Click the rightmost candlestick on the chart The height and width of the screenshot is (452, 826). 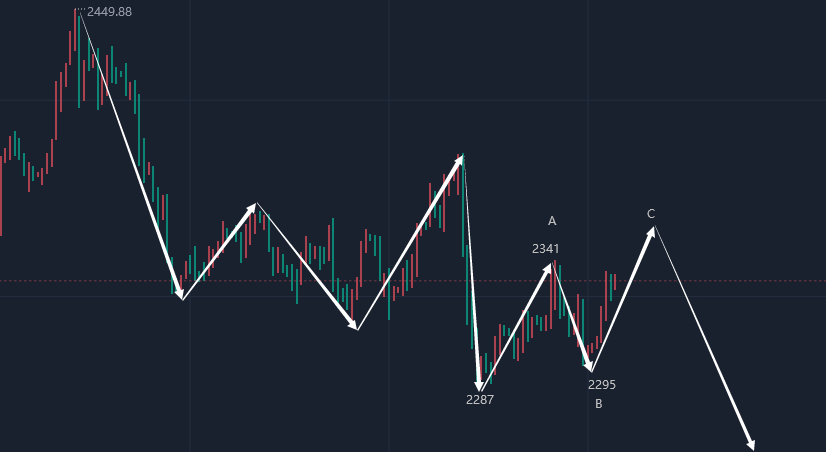614,283
